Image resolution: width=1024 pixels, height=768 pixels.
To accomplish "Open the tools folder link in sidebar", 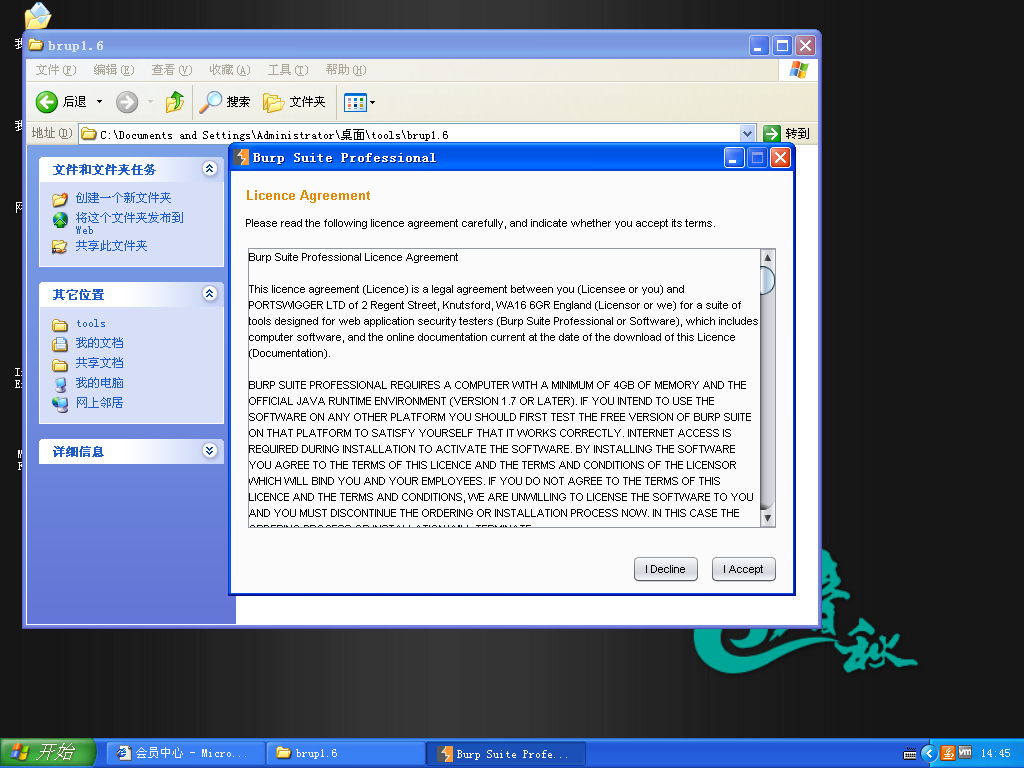I will (x=91, y=324).
